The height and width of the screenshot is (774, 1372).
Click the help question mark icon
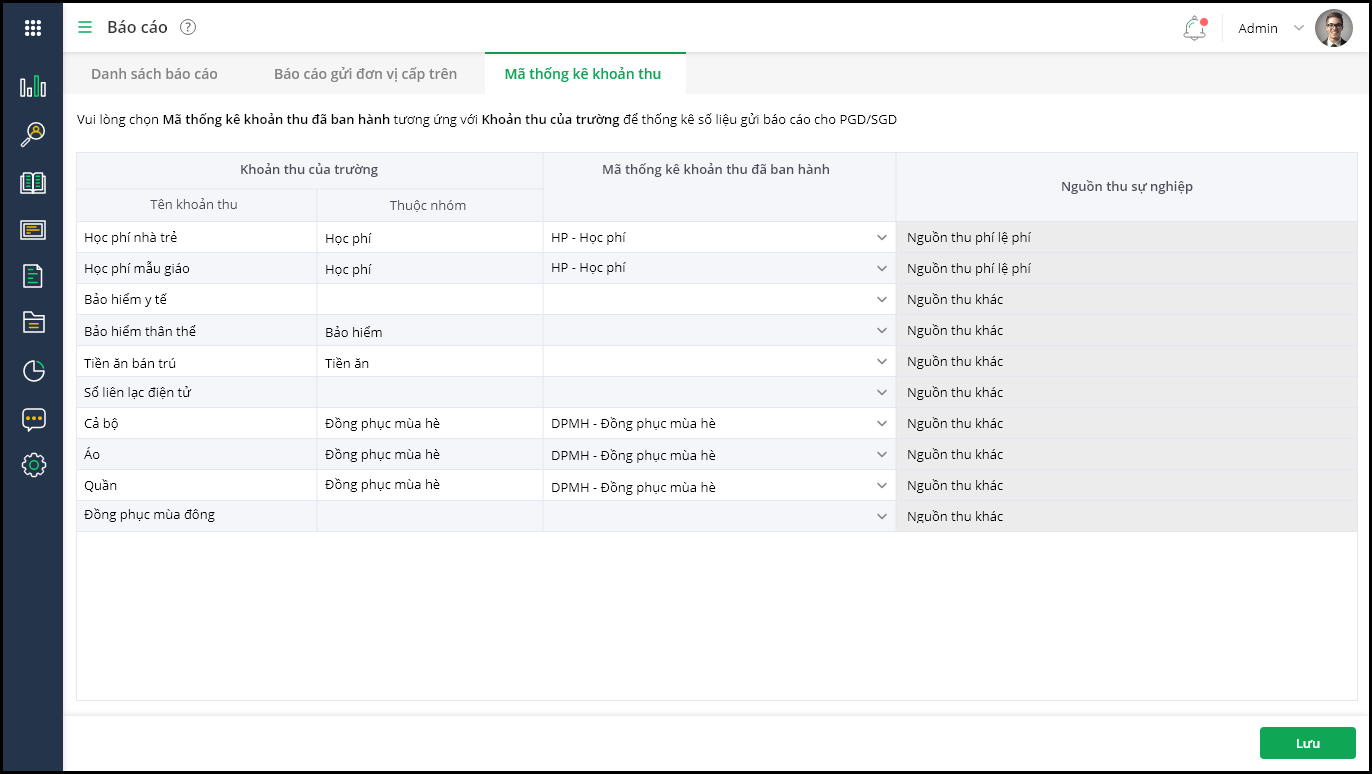coord(188,27)
